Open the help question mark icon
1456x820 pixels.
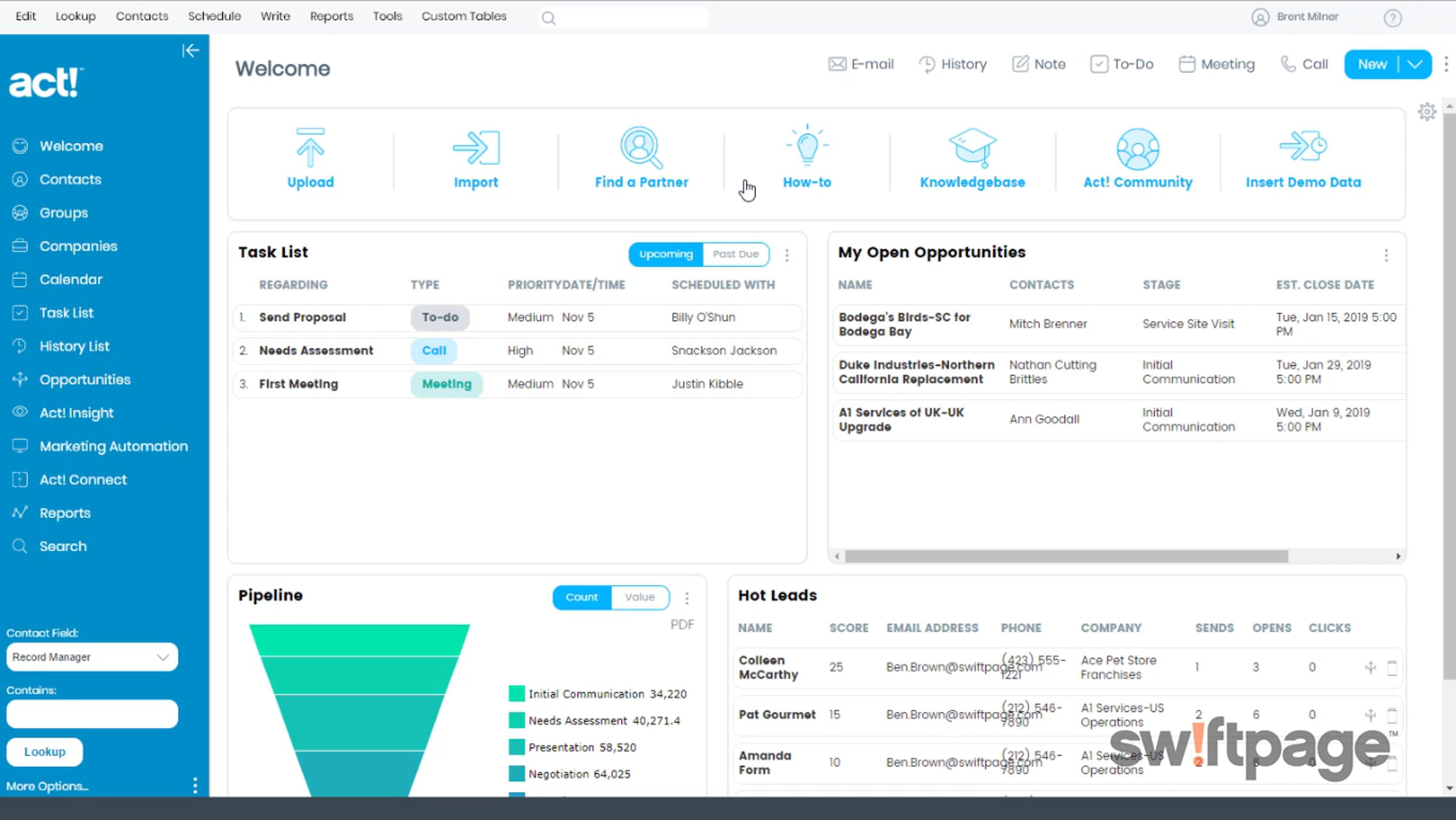(1393, 18)
